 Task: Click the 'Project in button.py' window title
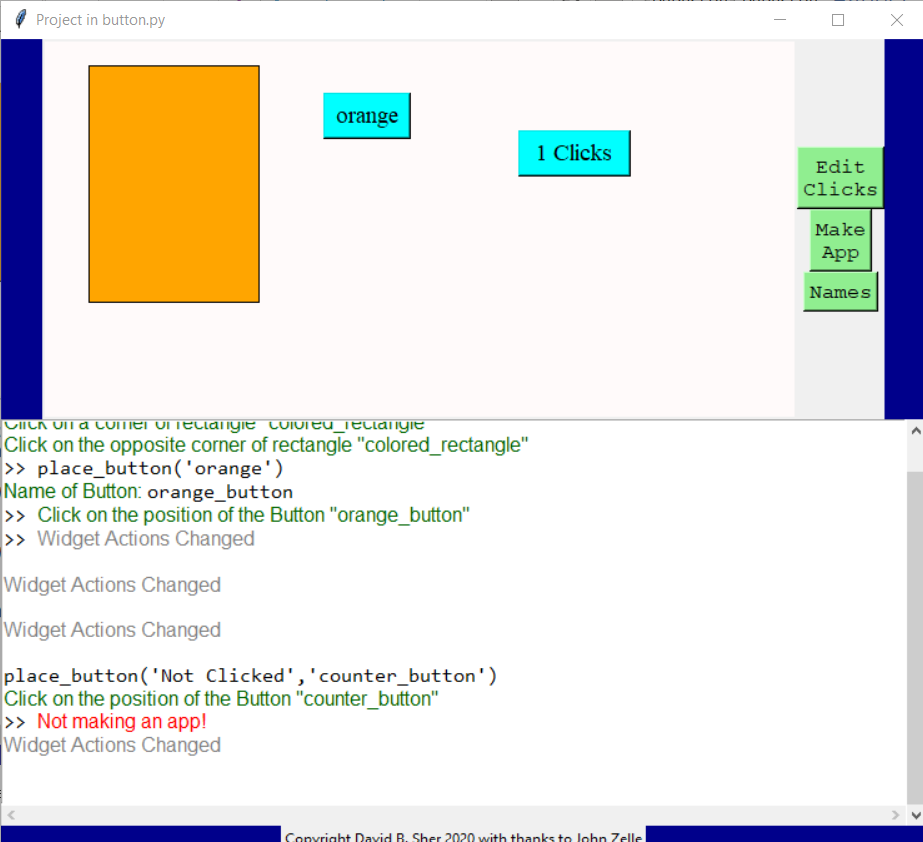pyautogui.click(x=100, y=19)
